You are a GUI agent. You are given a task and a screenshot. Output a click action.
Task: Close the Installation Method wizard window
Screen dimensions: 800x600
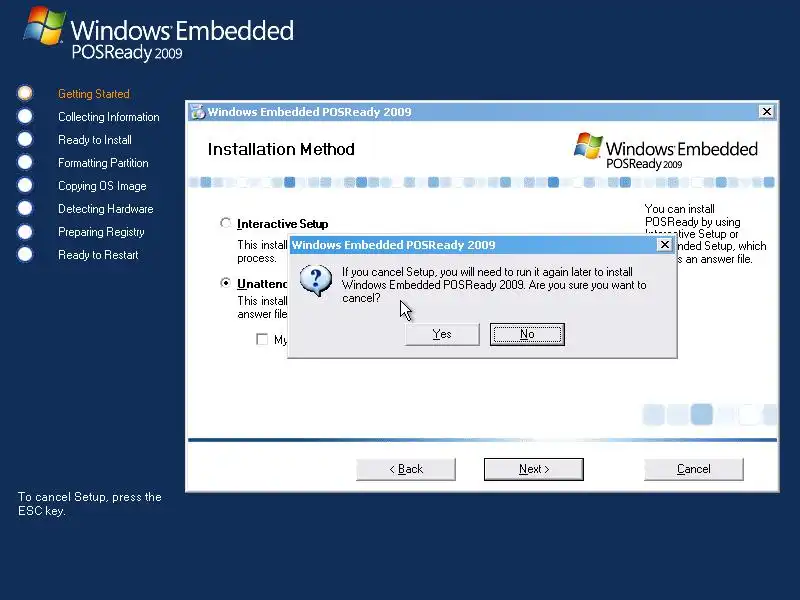click(x=766, y=111)
